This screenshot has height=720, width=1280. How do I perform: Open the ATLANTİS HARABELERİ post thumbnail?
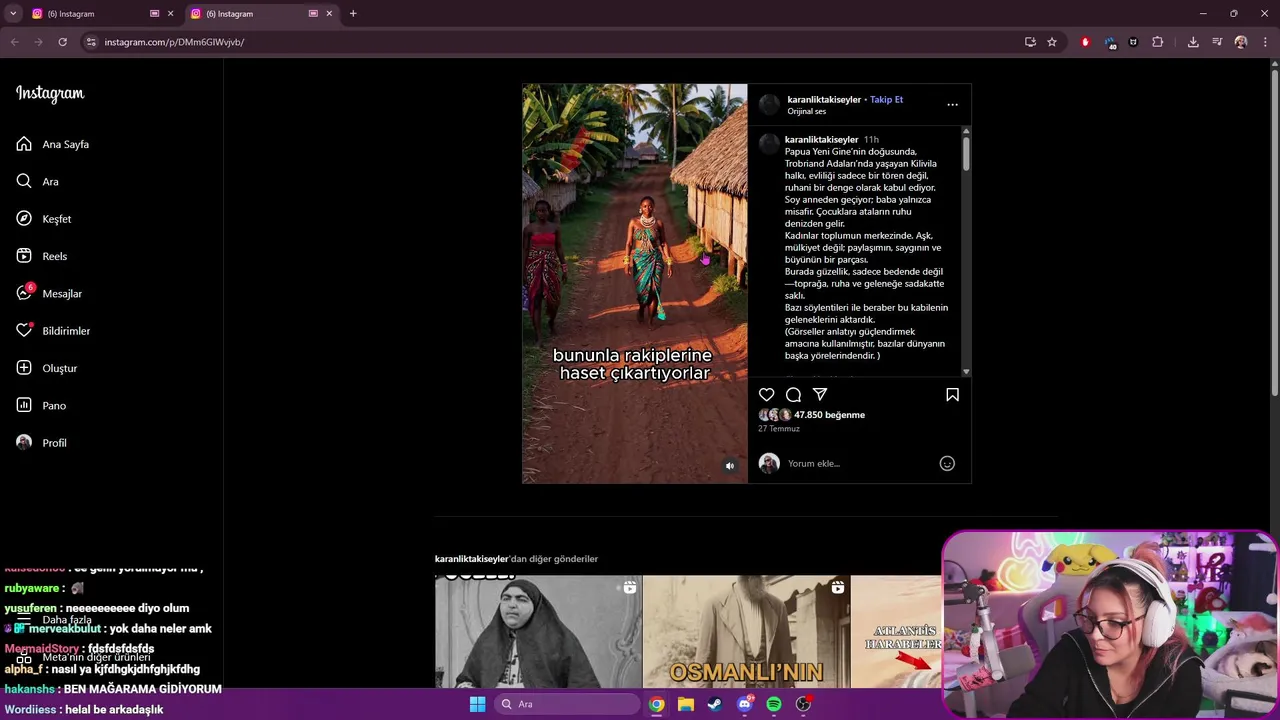[x=897, y=632]
